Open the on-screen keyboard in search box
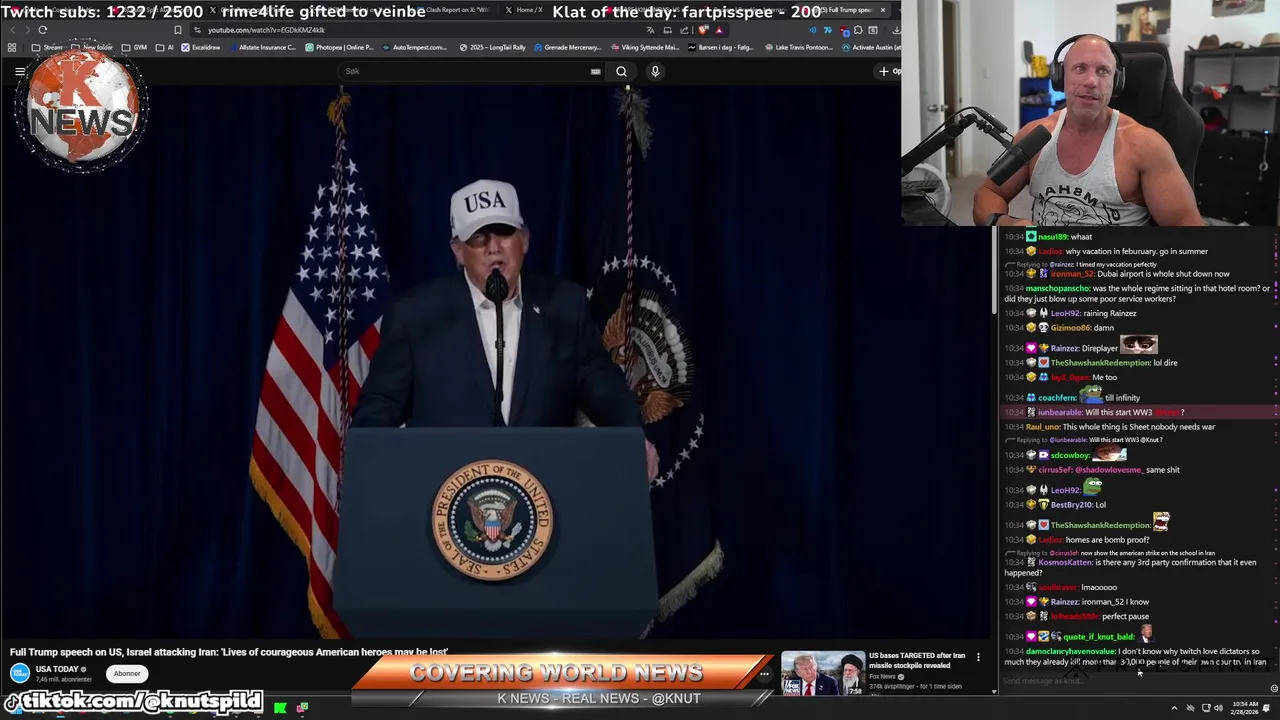Image resolution: width=1280 pixels, height=720 pixels. (x=595, y=71)
